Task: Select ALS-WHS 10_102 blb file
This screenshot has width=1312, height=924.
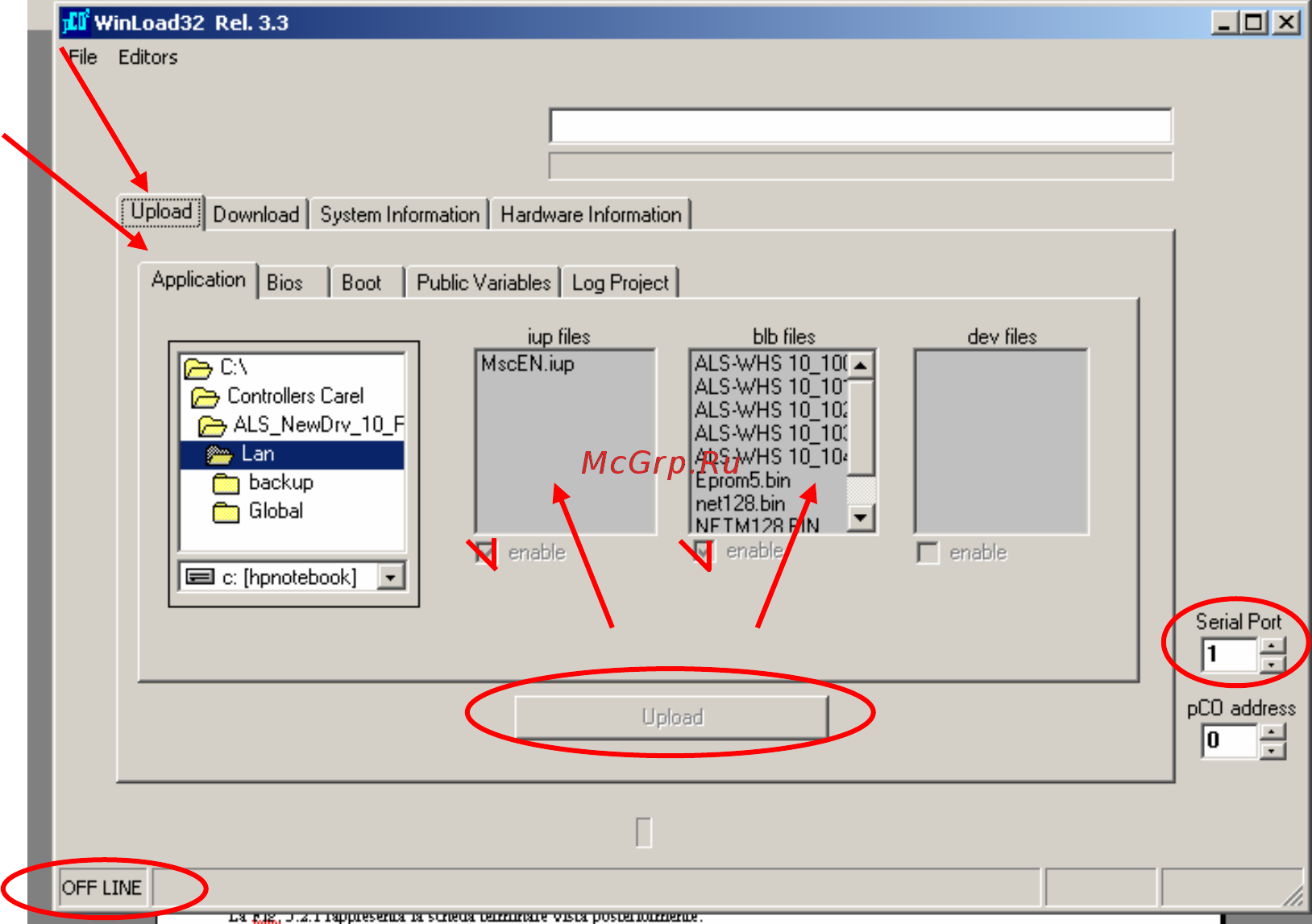Action: tap(770, 411)
